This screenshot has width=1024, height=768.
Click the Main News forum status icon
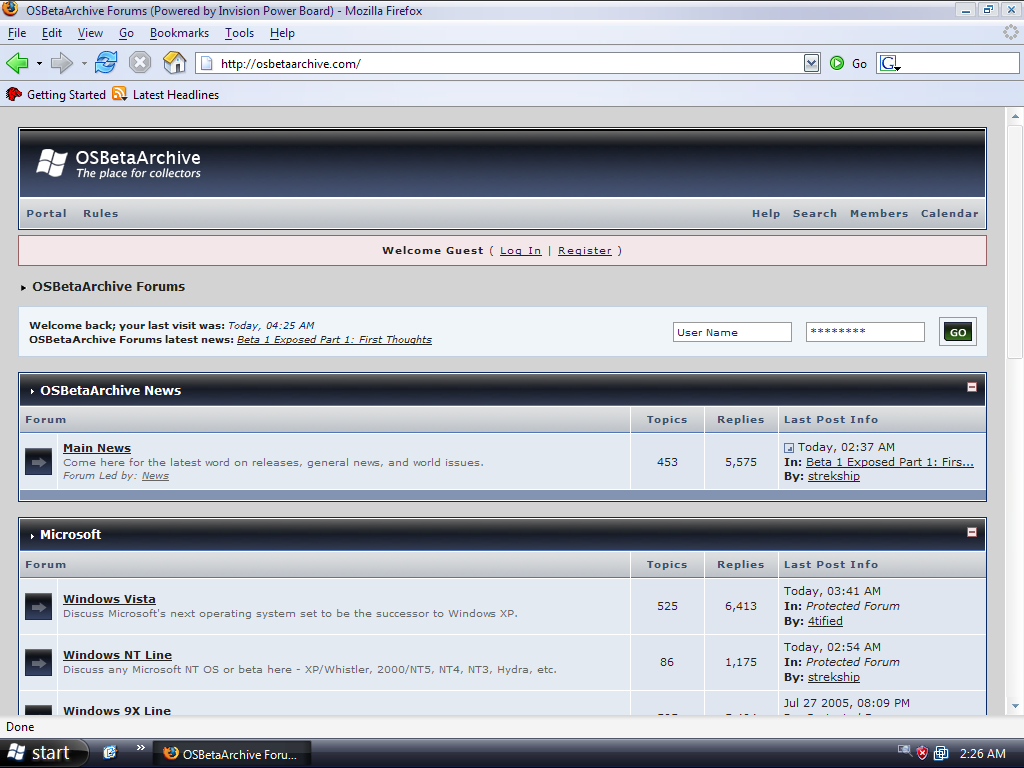click(38, 462)
